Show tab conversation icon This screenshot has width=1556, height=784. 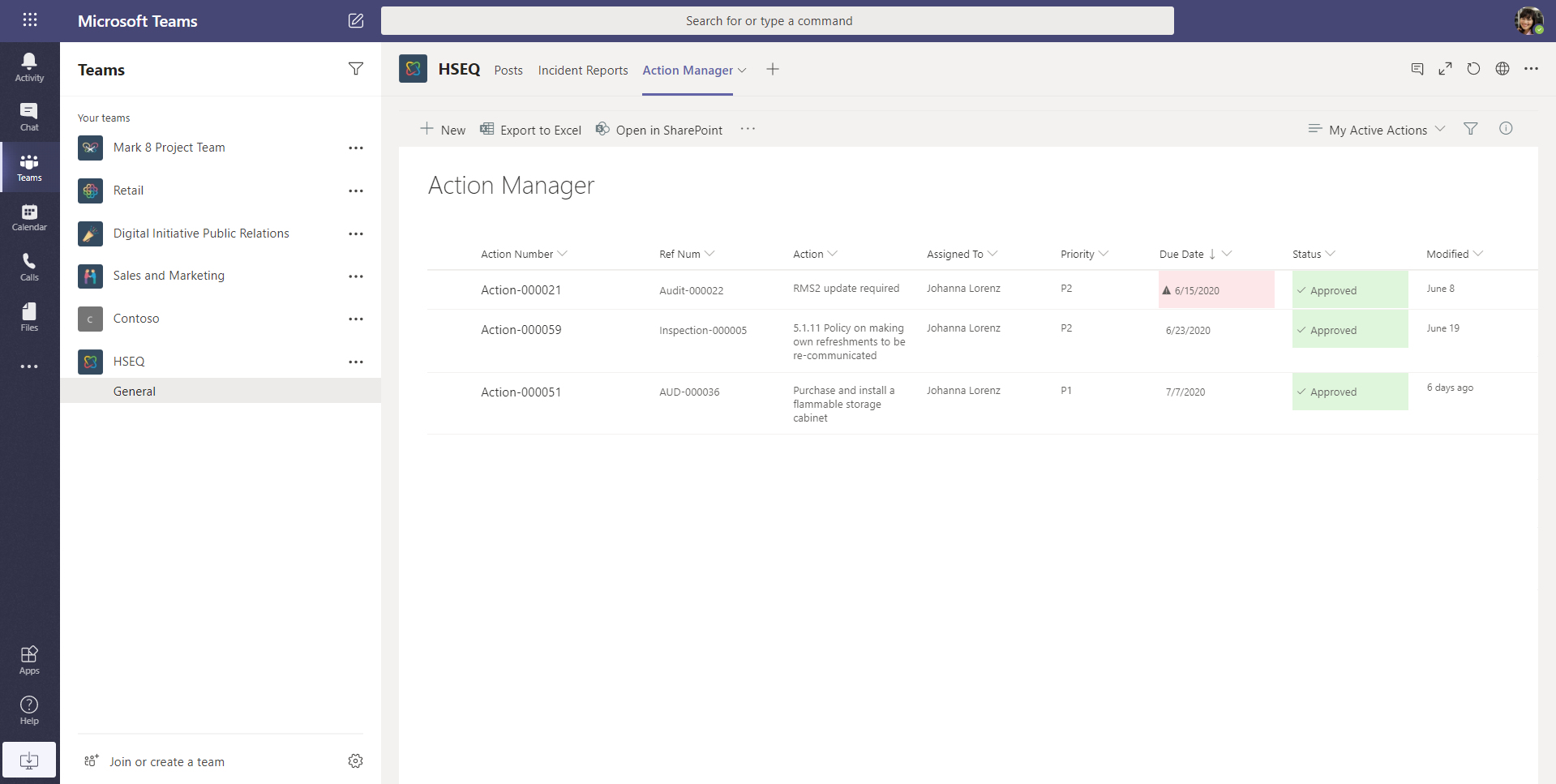(x=1417, y=69)
